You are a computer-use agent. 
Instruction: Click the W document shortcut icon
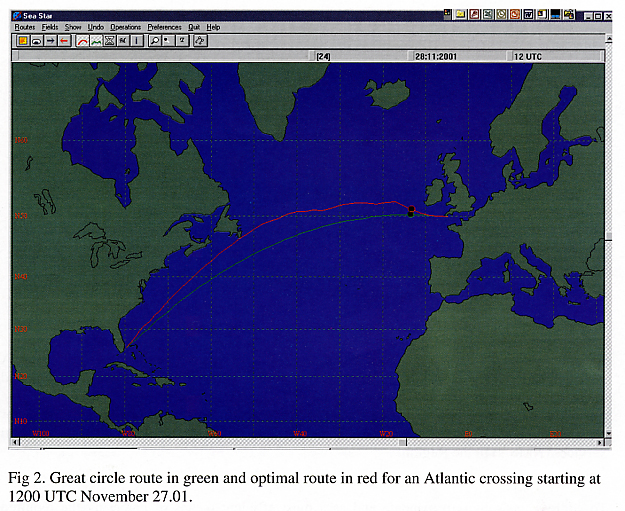[x=529, y=15]
